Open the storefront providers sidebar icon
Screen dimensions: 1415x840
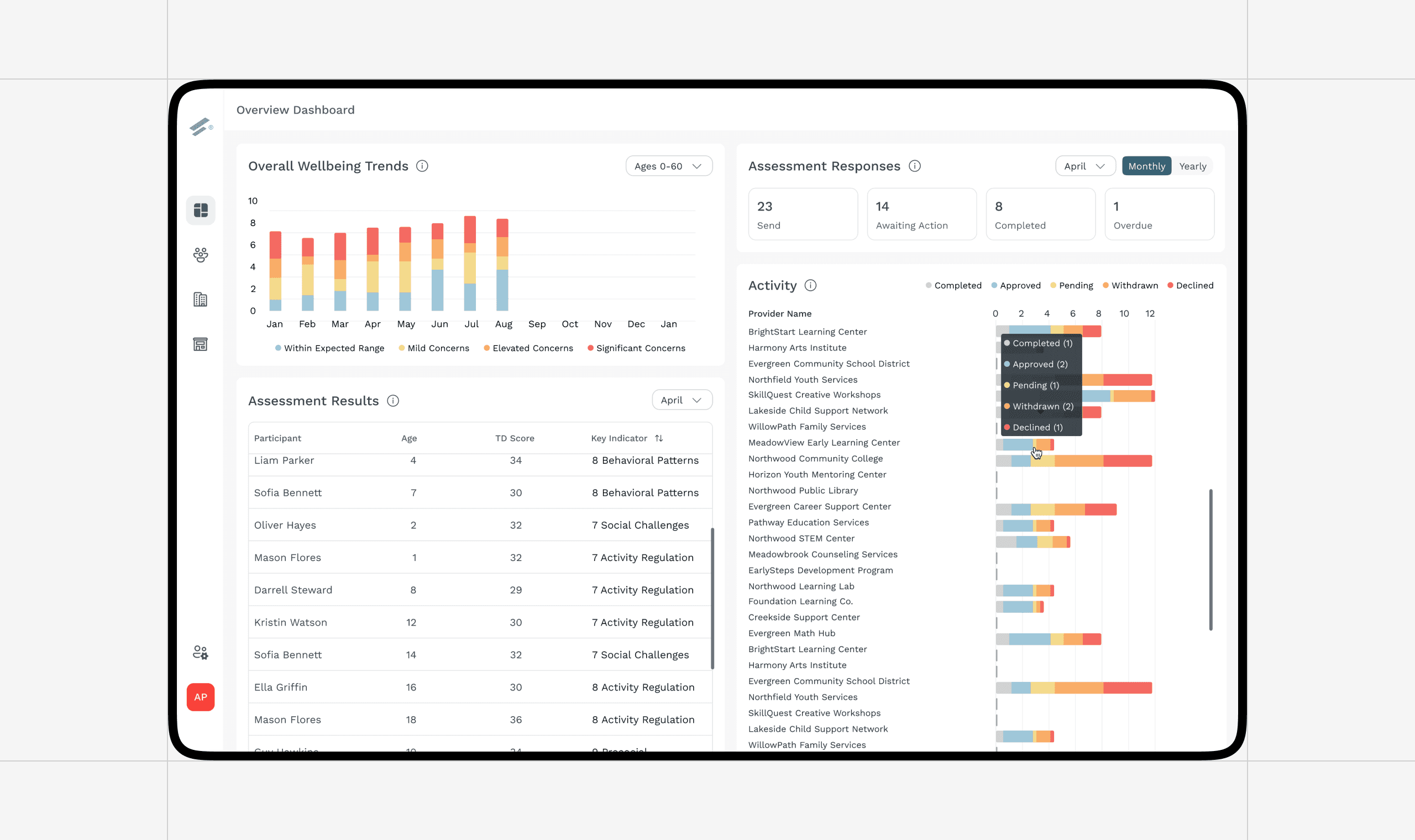coord(200,344)
